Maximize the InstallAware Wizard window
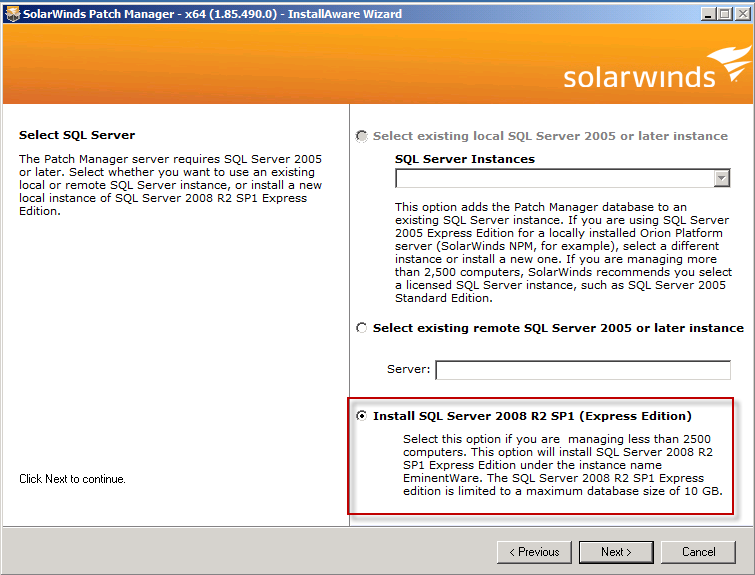Screen dimensions: 755x575 click(x=725, y=14)
